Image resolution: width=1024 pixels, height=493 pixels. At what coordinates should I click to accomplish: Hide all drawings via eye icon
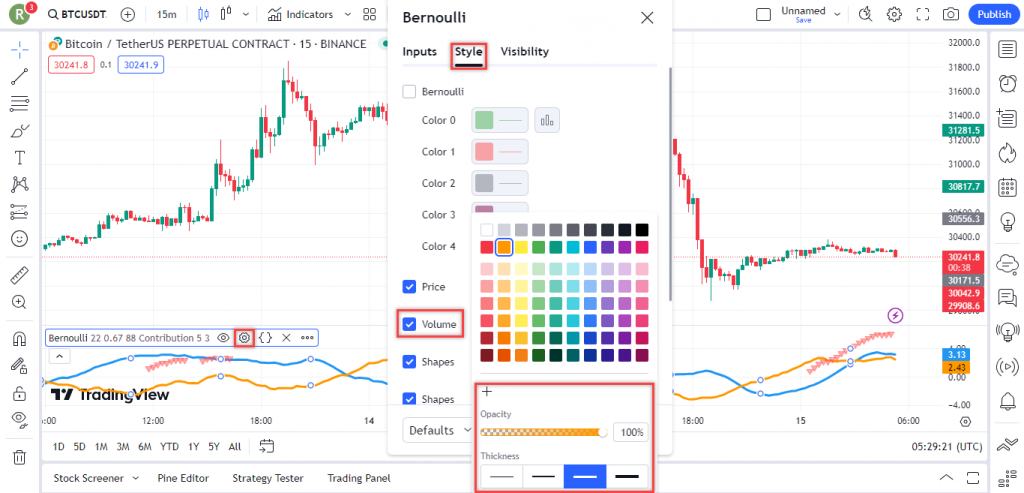(x=20, y=420)
